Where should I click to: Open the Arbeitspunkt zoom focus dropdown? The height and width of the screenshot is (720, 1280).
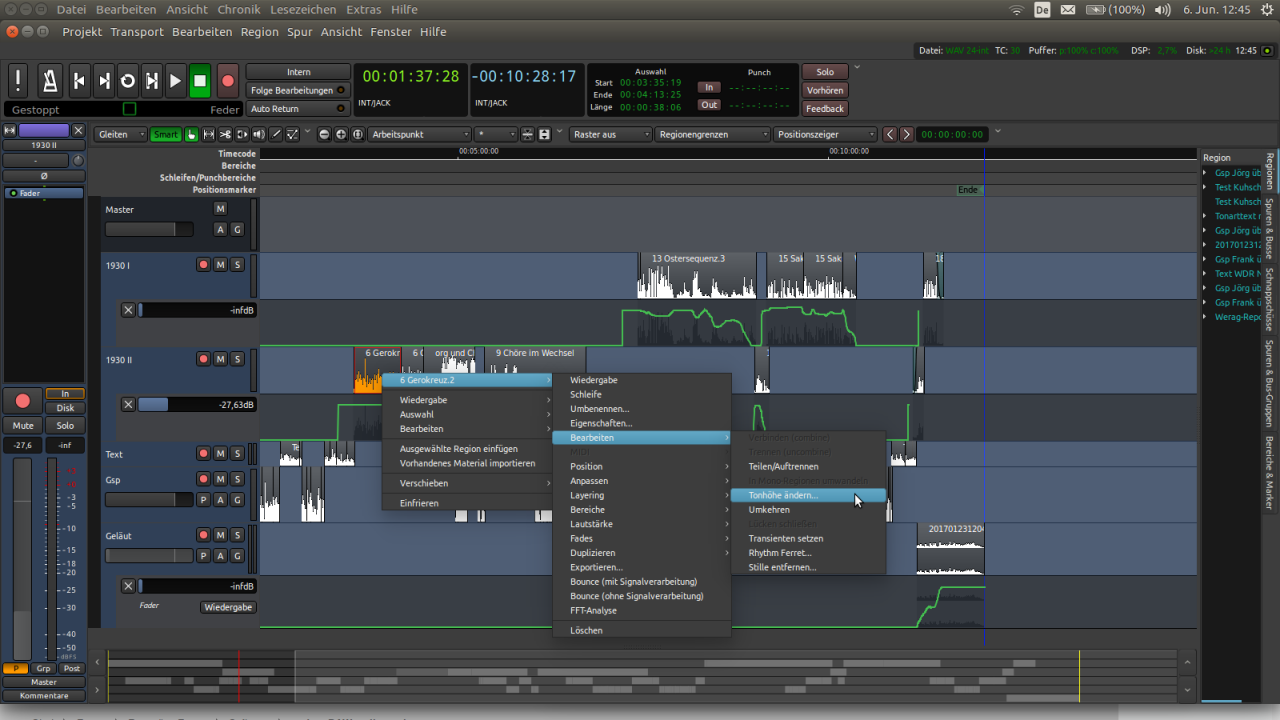coord(419,134)
